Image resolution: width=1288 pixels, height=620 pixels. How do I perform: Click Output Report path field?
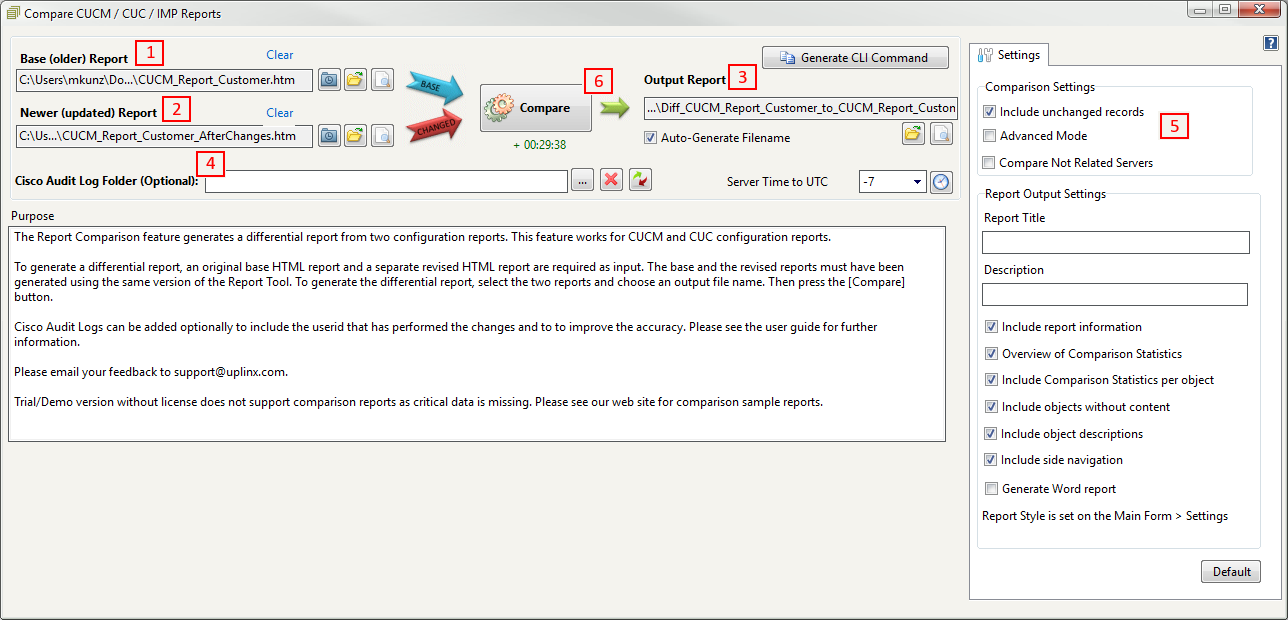(801, 108)
